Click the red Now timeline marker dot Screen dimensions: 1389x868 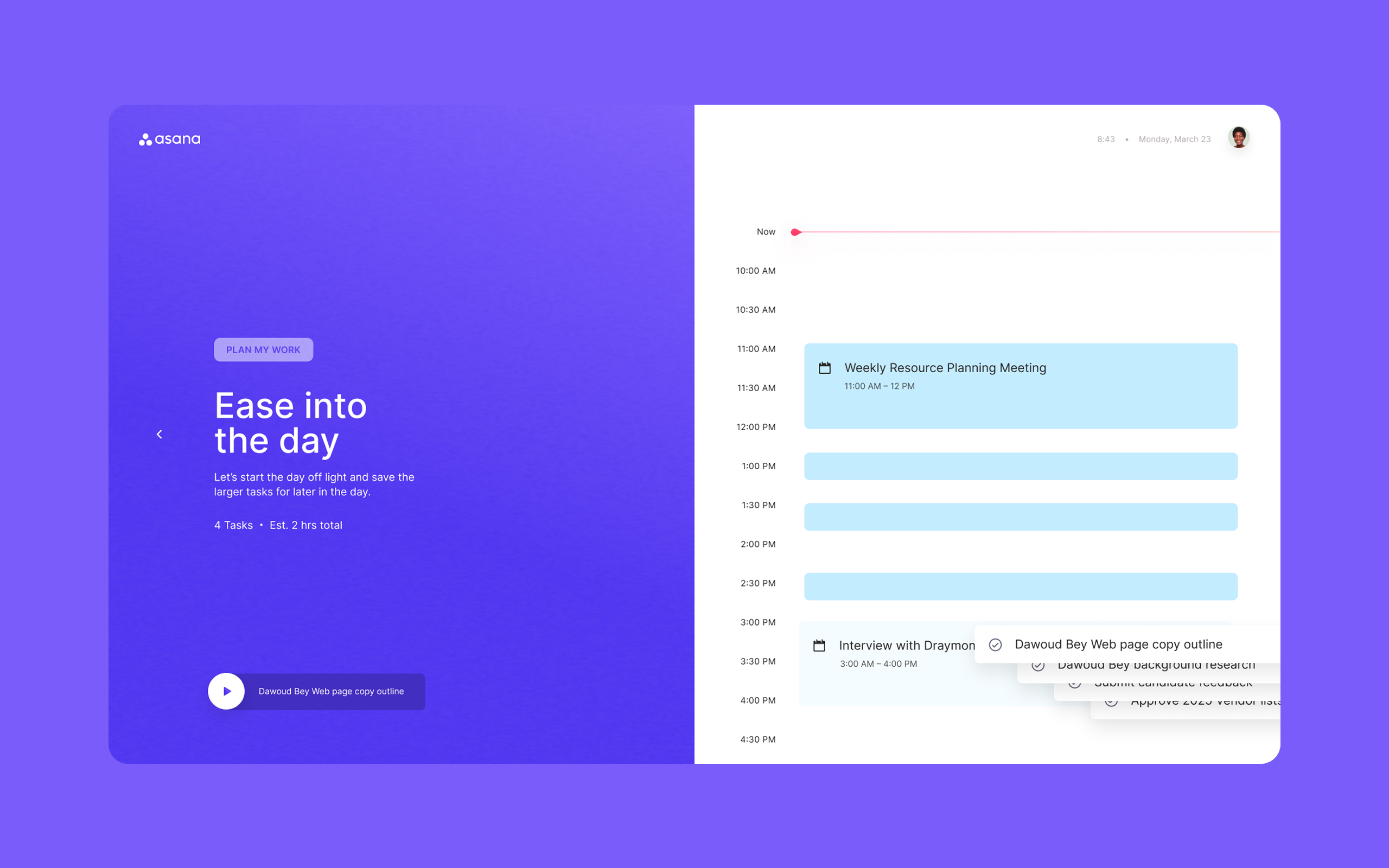[x=795, y=232]
